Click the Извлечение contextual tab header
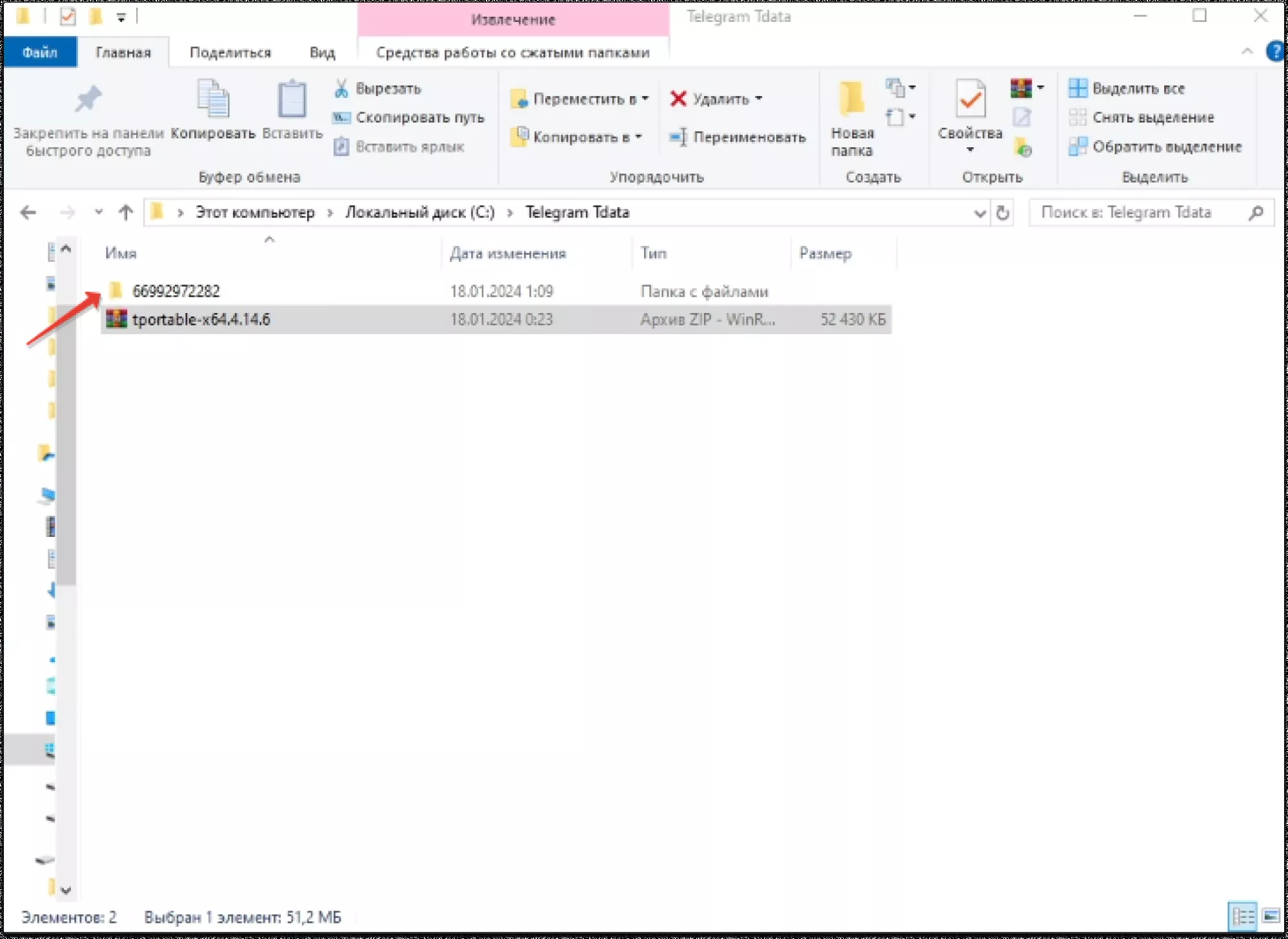The height and width of the screenshot is (939, 1288). pos(513,19)
